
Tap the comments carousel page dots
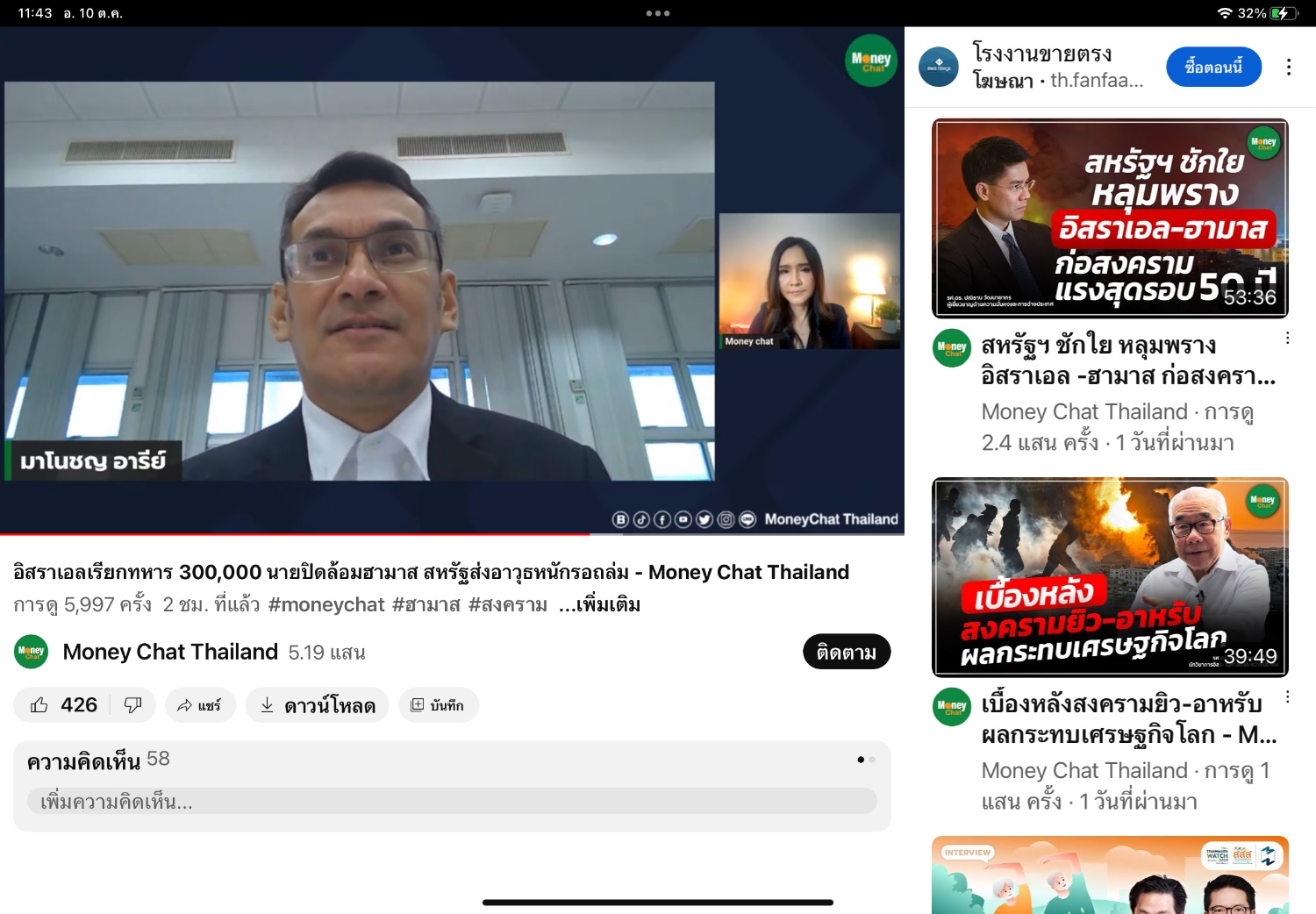click(867, 760)
